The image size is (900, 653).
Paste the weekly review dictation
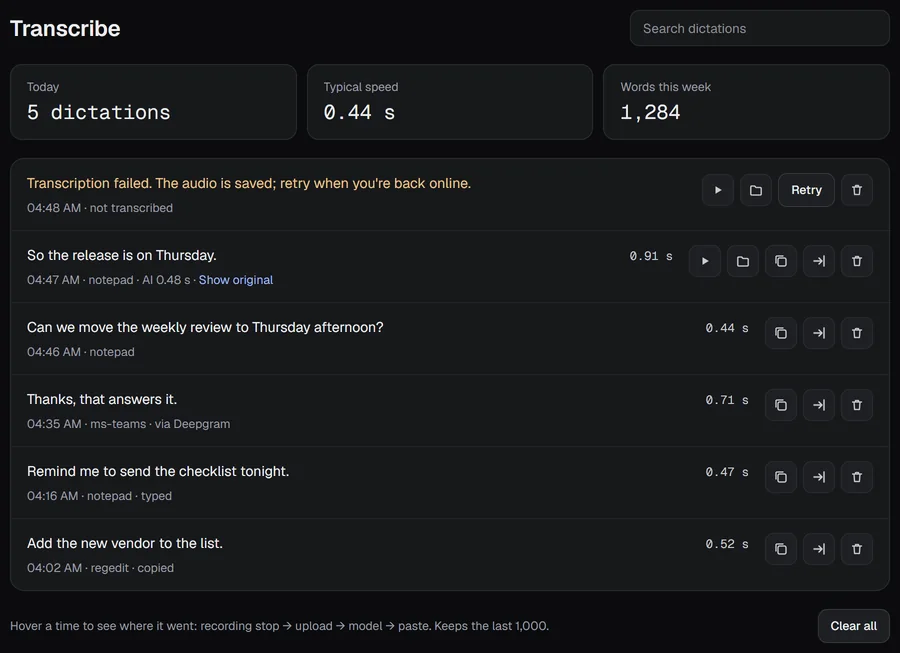[x=819, y=333]
